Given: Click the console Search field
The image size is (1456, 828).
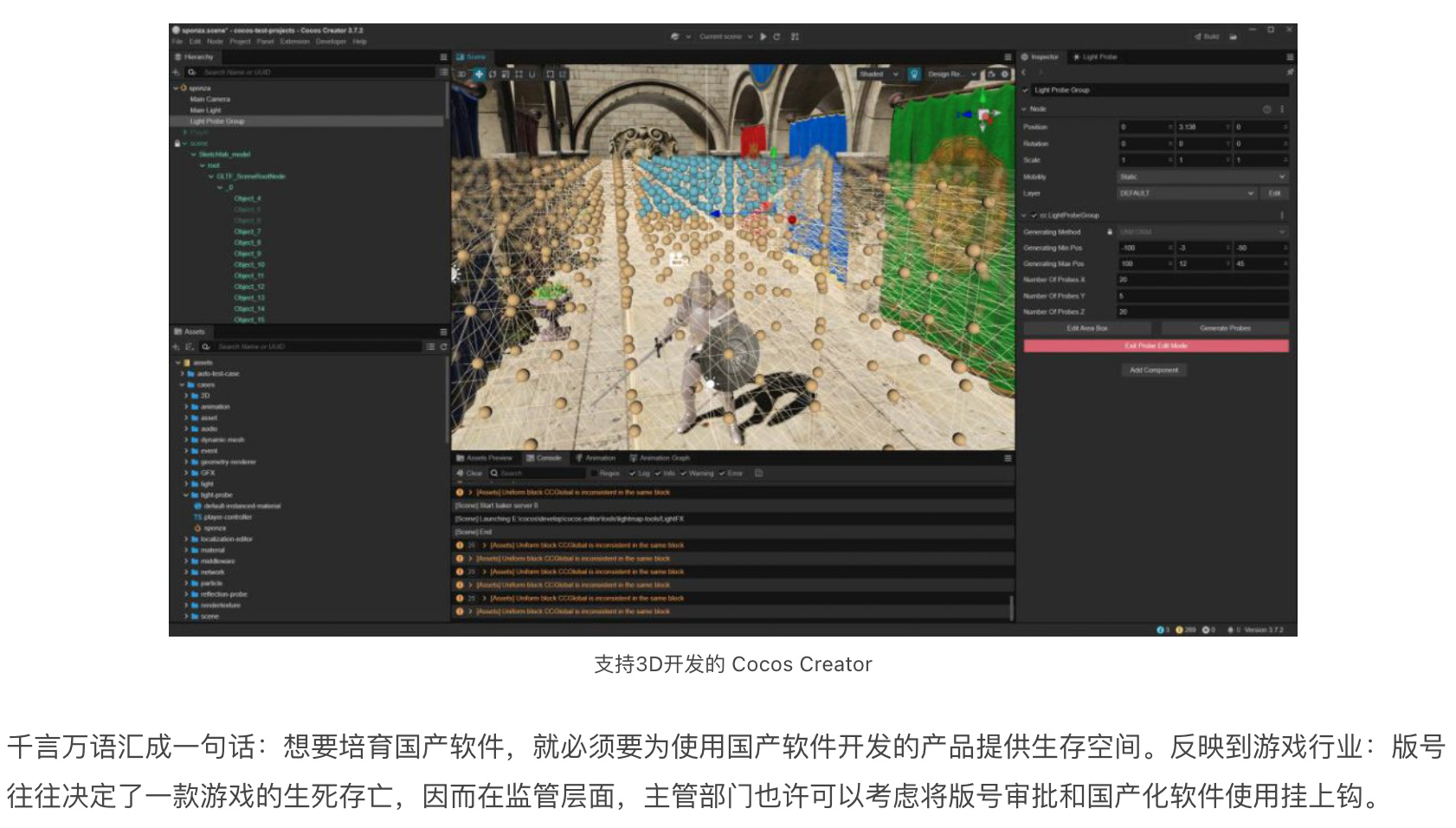Looking at the screenshot, I should tap(537, 474).
